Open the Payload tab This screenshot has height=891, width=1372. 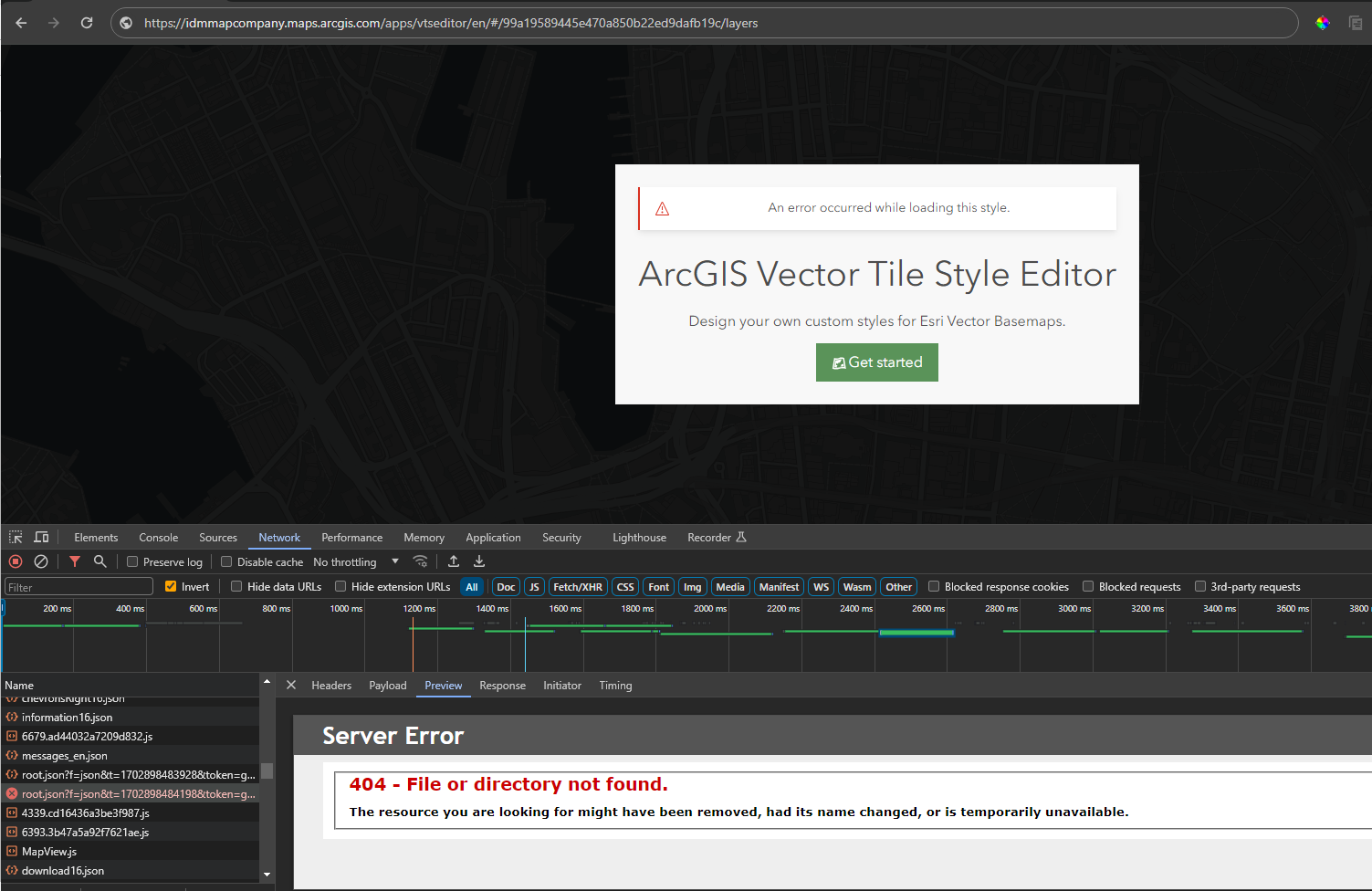(388, 686)
